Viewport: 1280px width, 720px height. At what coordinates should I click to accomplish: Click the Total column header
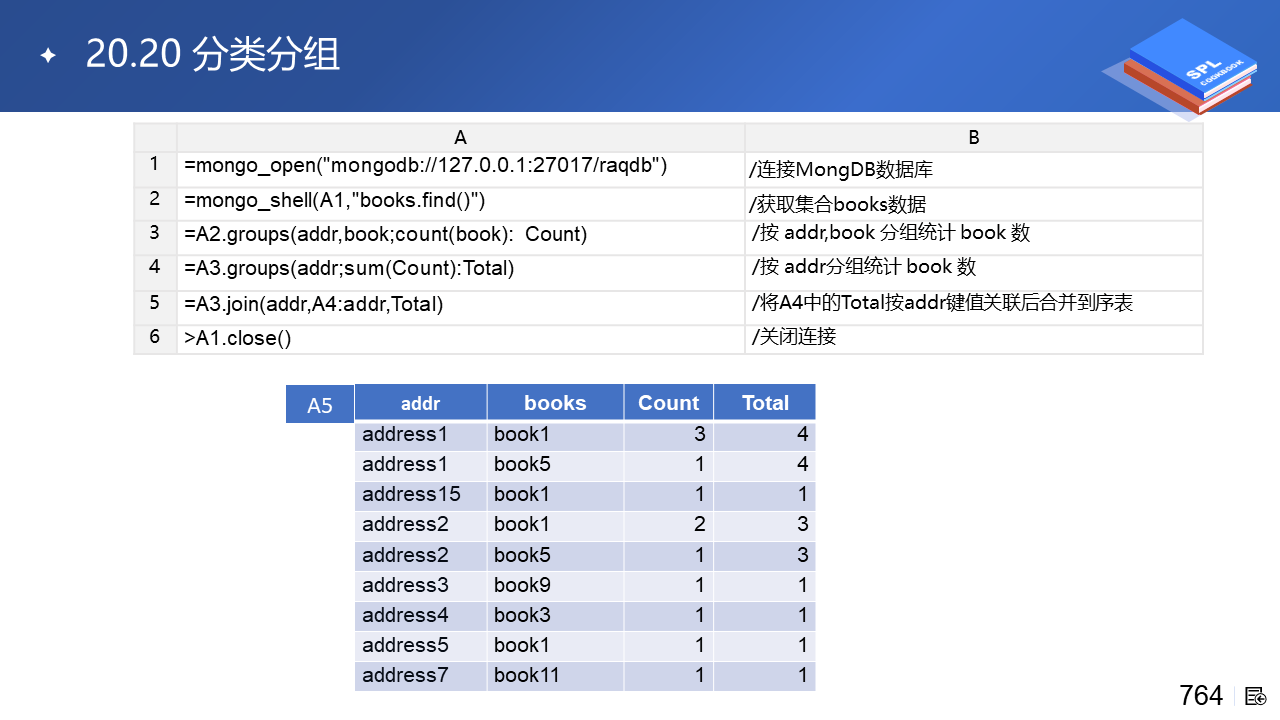765,403
